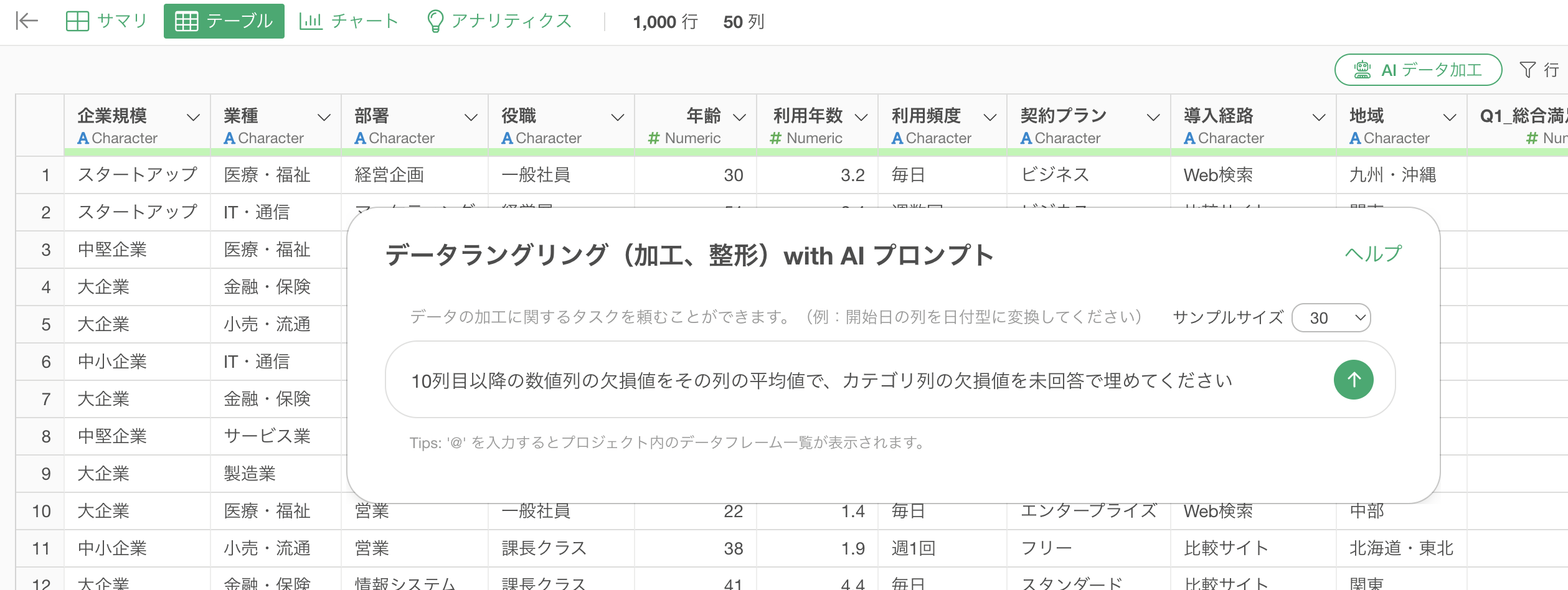This screenshot has height=590, width=1568.
Task: Switch to the テーブル tab
Action: pyautogui.click(x=224, y=21)
